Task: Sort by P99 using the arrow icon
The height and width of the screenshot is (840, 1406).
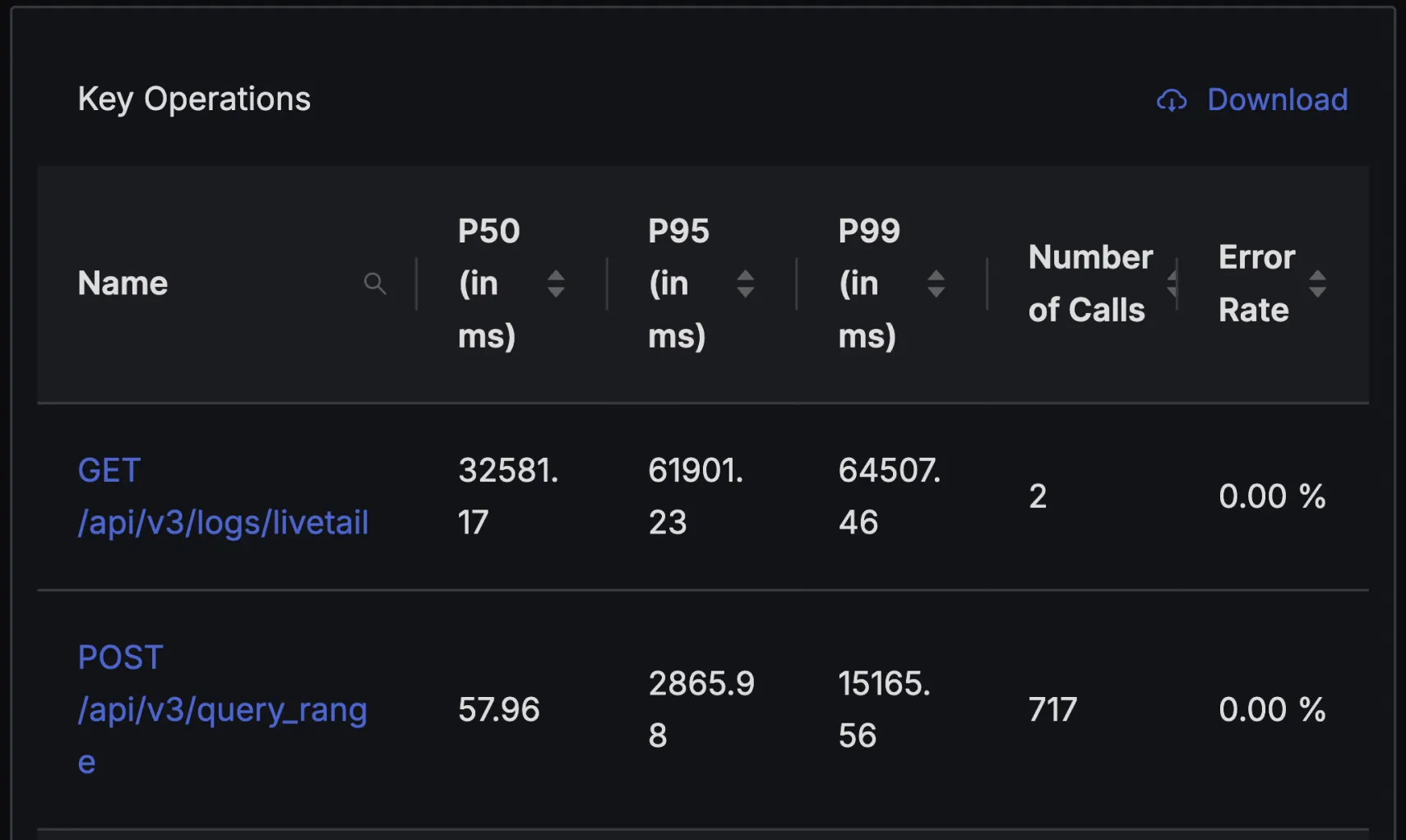Action: (936, 284)
